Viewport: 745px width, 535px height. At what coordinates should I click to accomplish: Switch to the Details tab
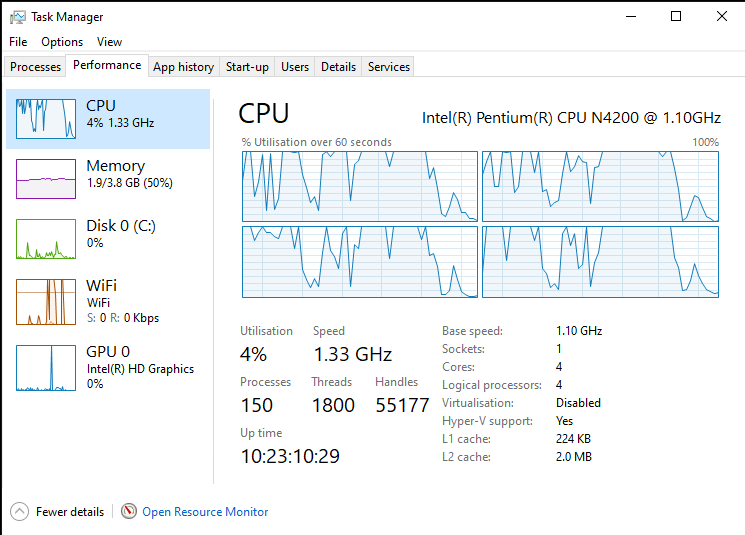[x=338, y=67]
